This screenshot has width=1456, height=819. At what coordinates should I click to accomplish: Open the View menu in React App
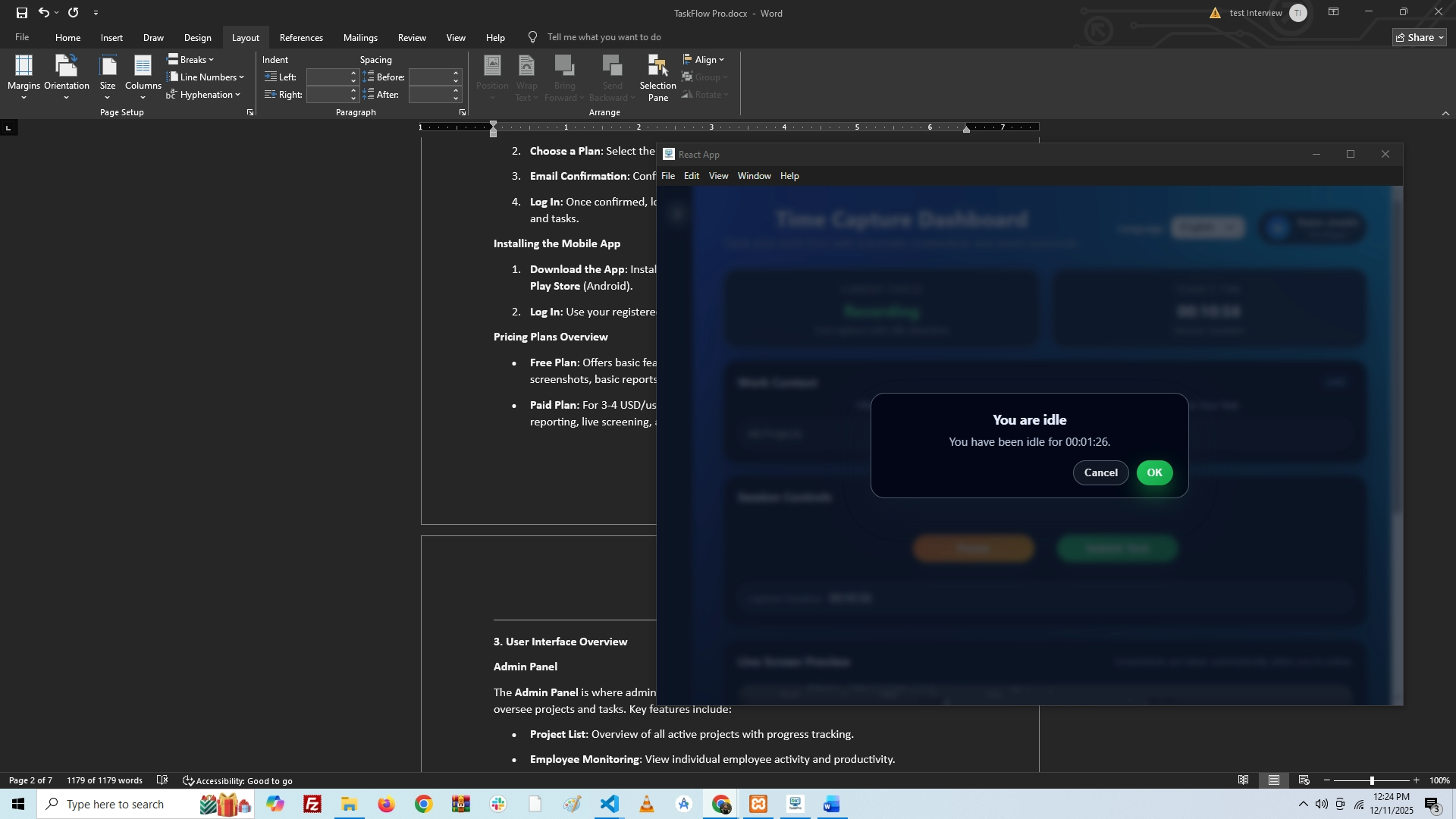tap(718, 176)
